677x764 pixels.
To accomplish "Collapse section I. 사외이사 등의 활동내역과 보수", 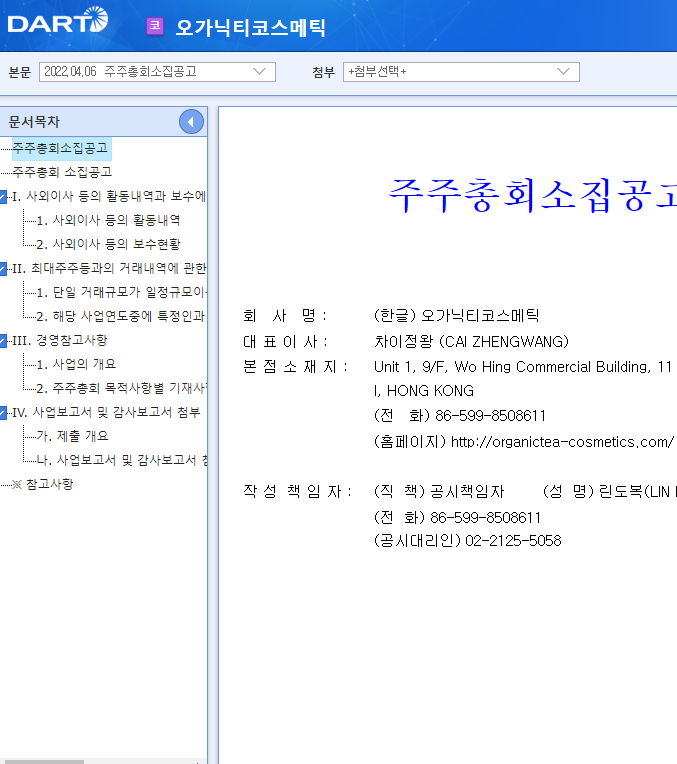I will [3, 197].
